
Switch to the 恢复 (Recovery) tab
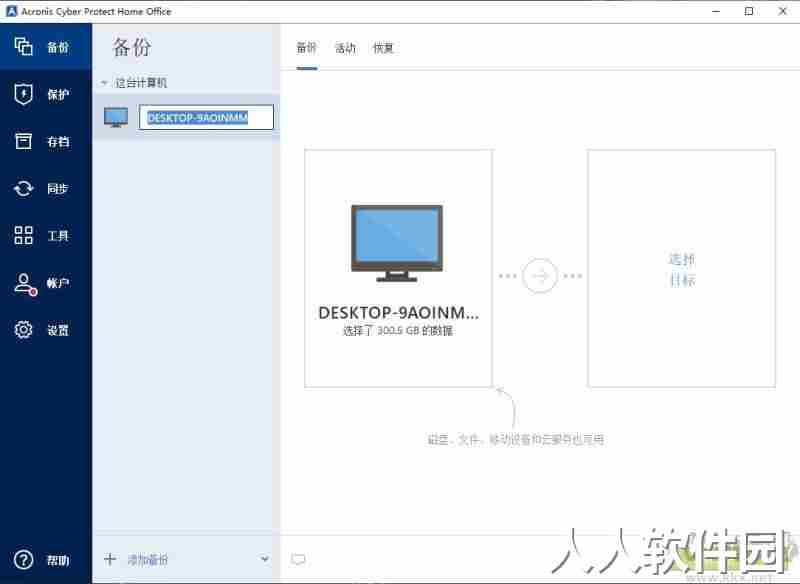coord(383,48)
